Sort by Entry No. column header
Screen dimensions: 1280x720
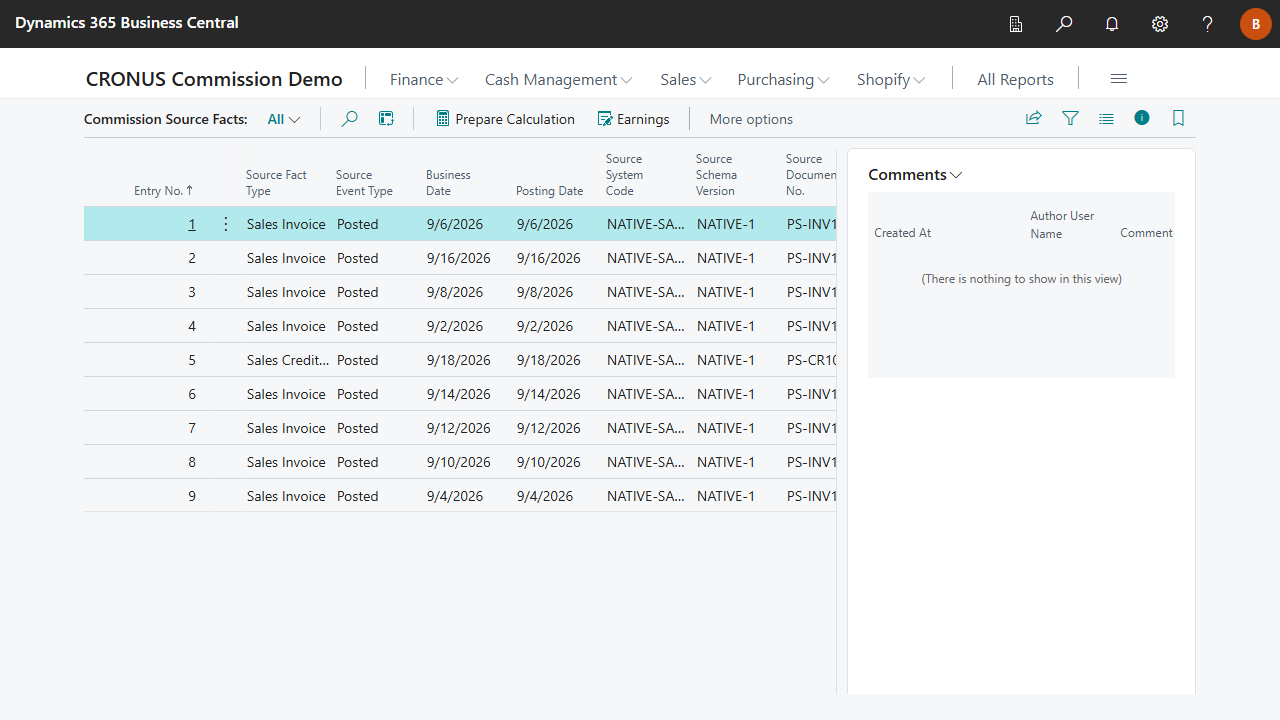[163, 190]
